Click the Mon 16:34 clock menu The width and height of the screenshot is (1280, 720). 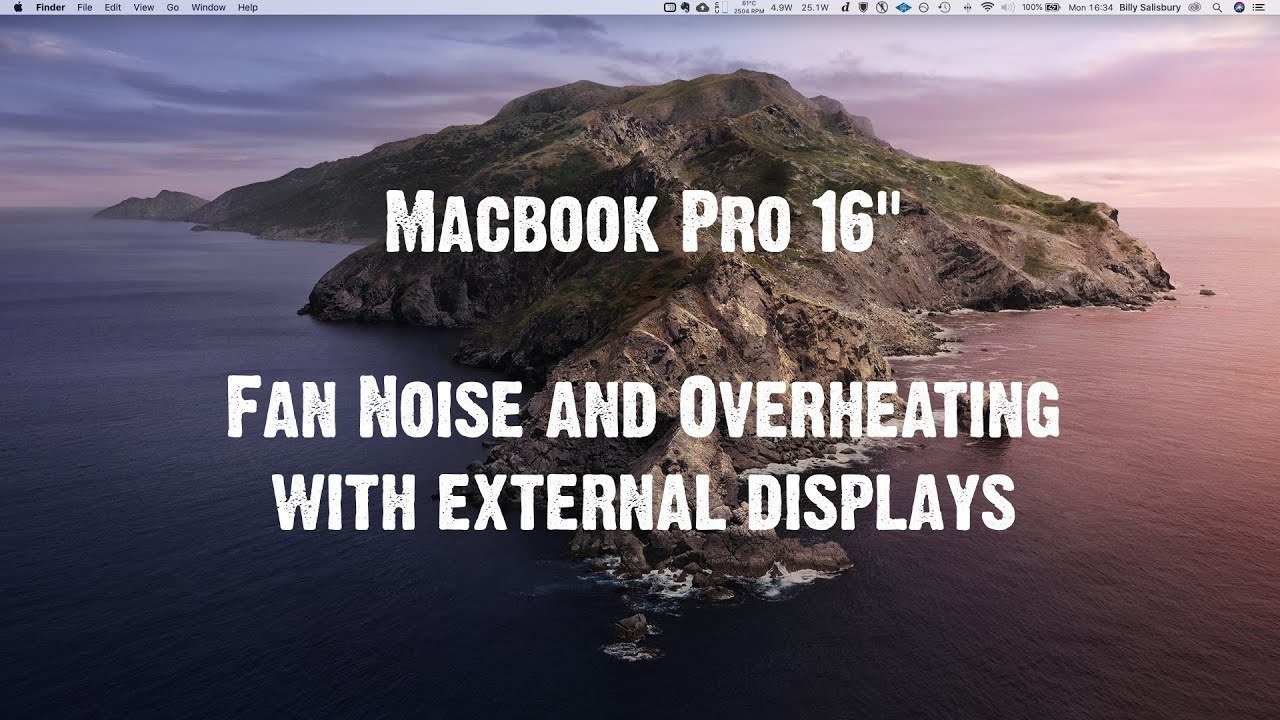pyautogui.click(x=1090, y=8)
